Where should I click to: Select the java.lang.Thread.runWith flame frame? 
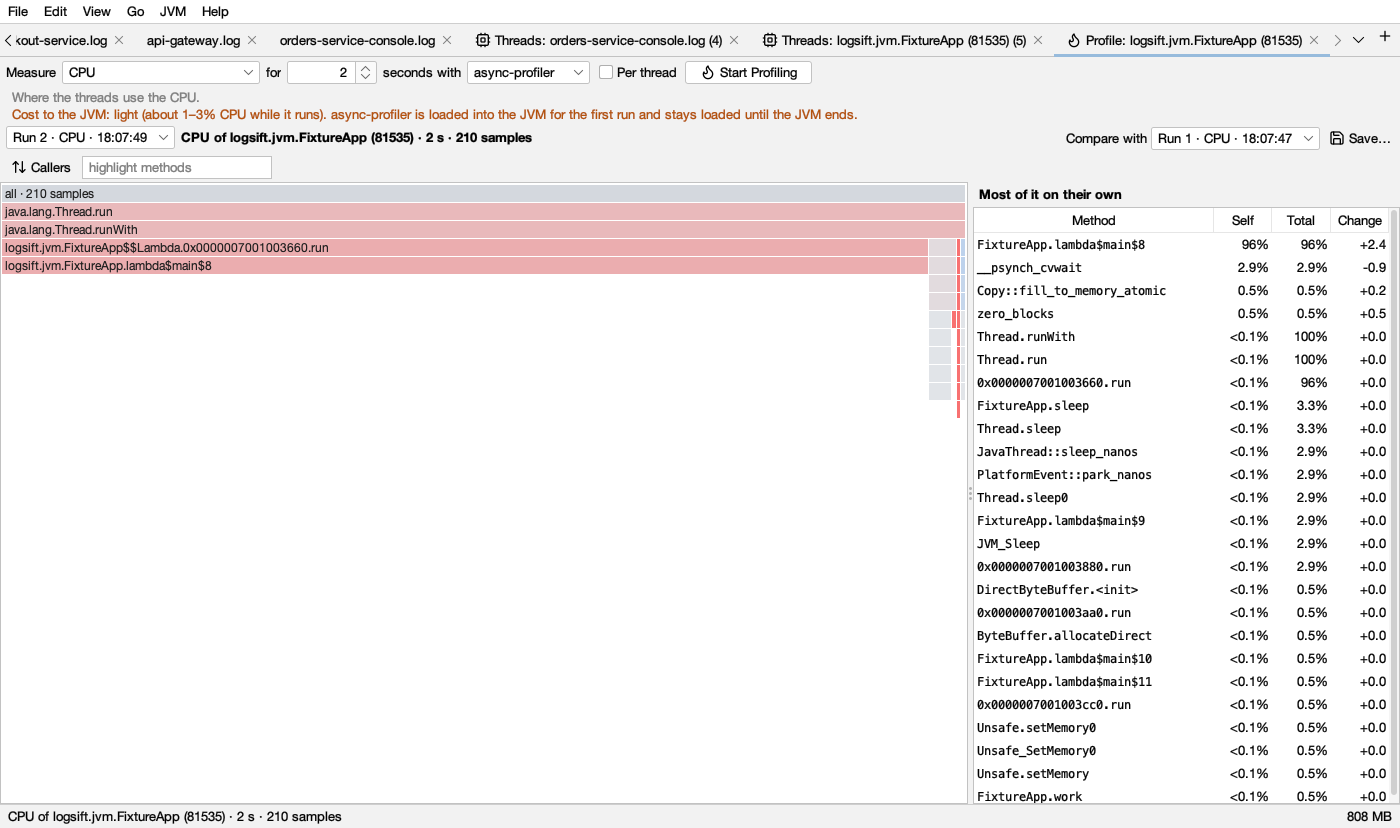[483, 230]
